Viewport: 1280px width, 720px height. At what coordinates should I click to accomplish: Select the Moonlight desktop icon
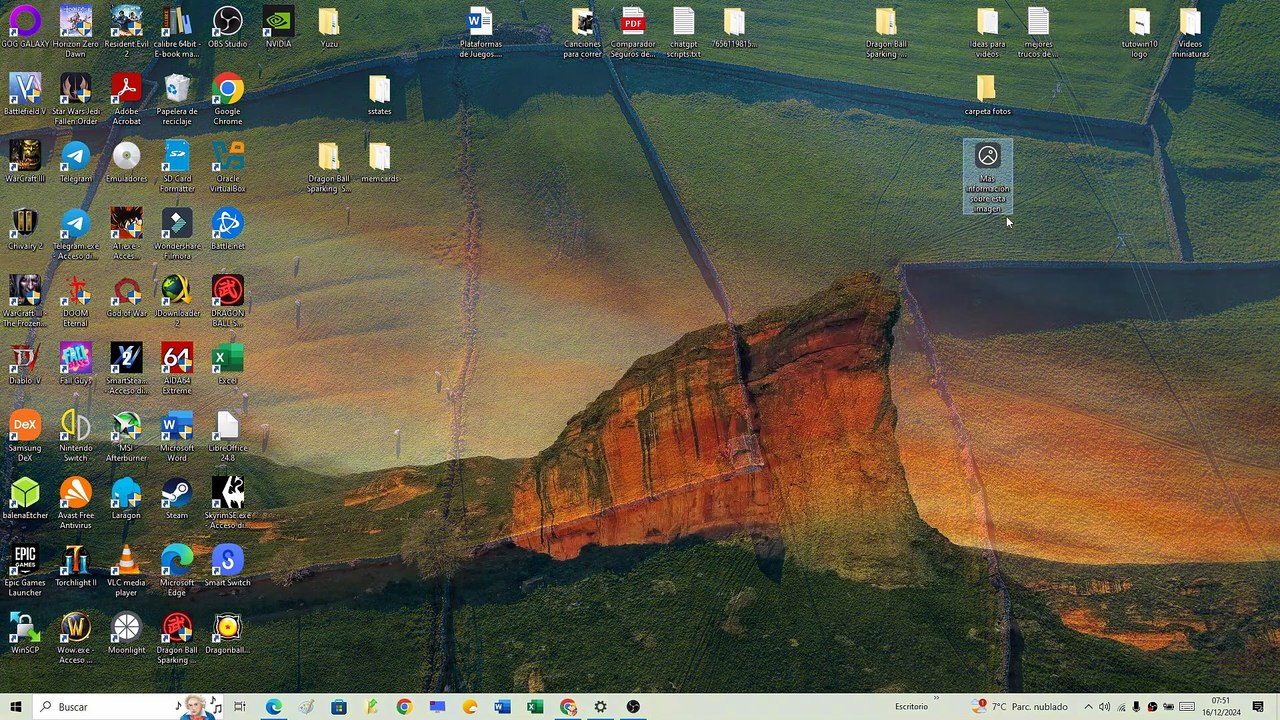coord(126,633)
